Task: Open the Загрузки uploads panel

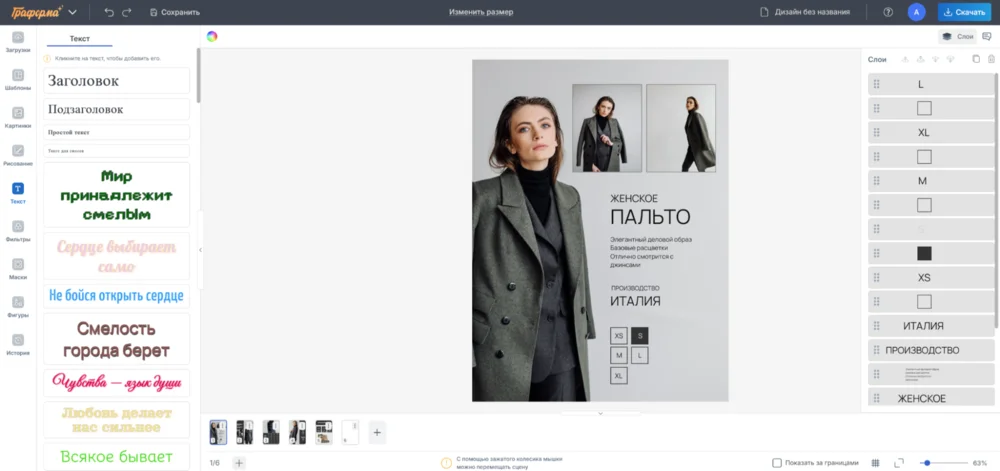Action: 18,41
